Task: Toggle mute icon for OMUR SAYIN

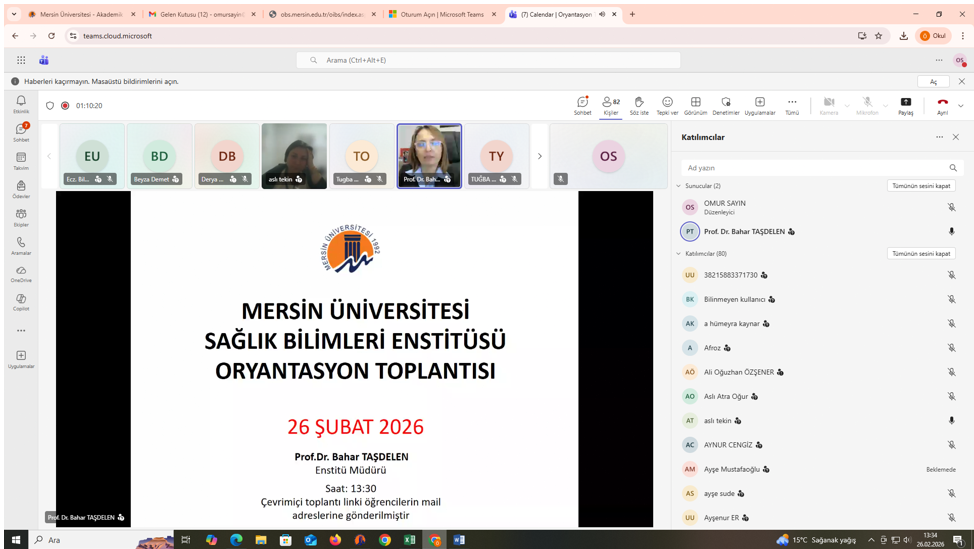Action: [x=951, y=207]
